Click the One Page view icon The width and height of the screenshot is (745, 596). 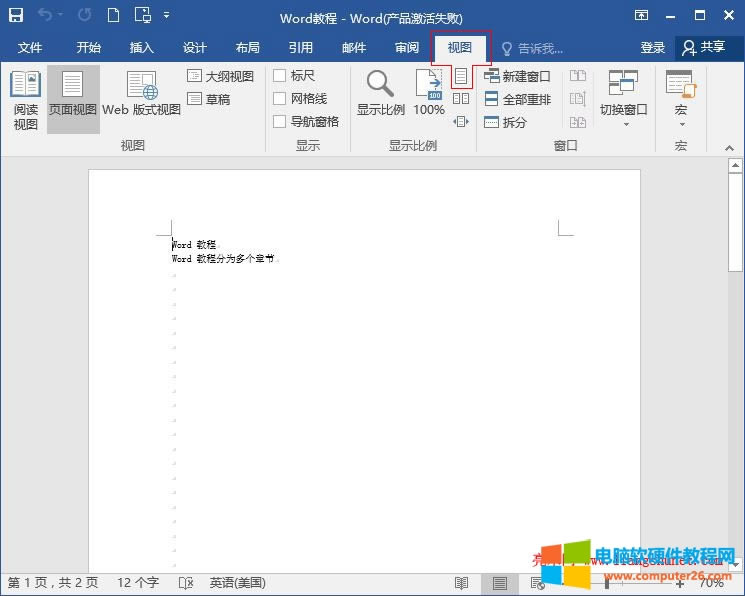tap(461, 76)
